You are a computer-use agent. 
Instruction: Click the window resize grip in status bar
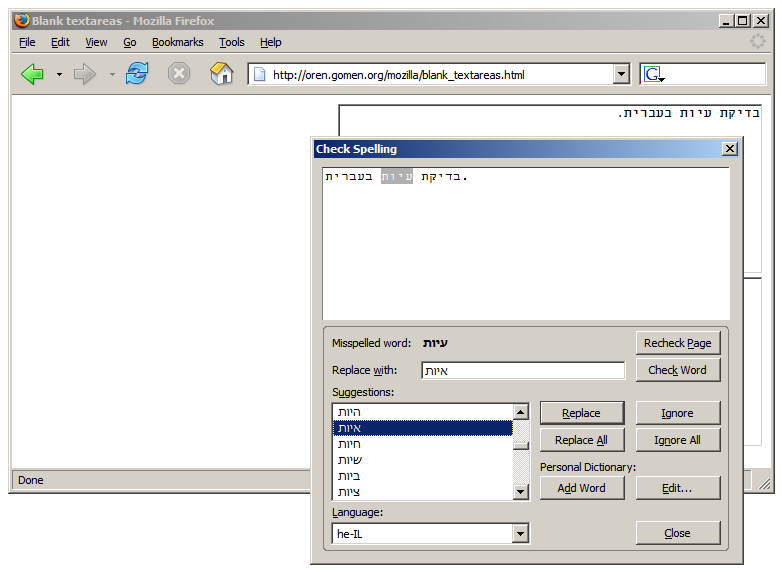coord(764,483)
